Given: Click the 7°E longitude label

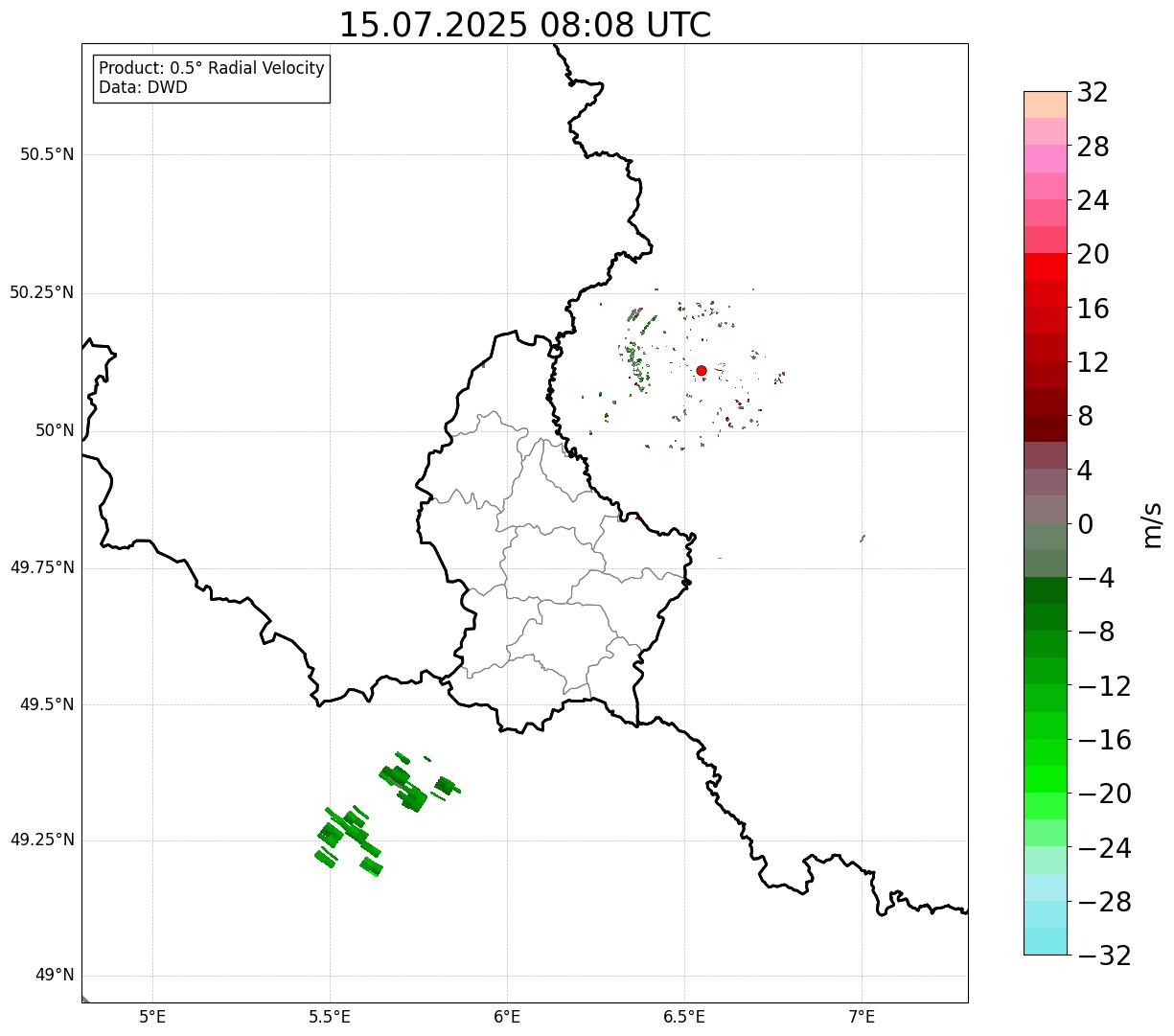Looking at the screenshot, I should [x=862, y=1017].
